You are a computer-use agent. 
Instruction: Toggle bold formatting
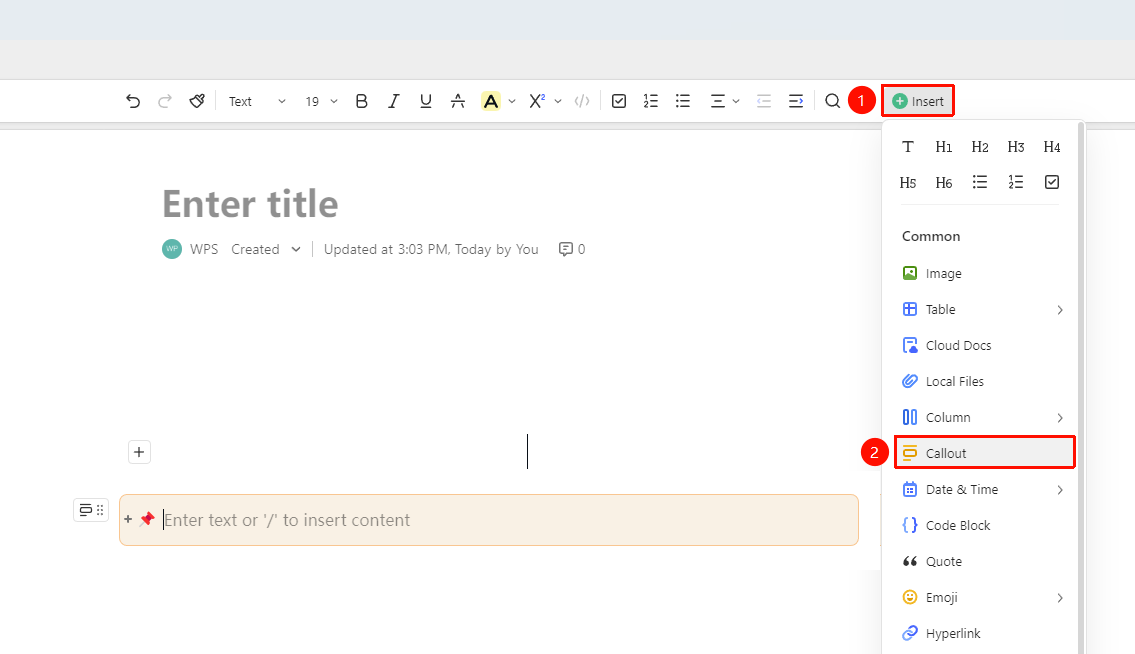pos(361,101)
